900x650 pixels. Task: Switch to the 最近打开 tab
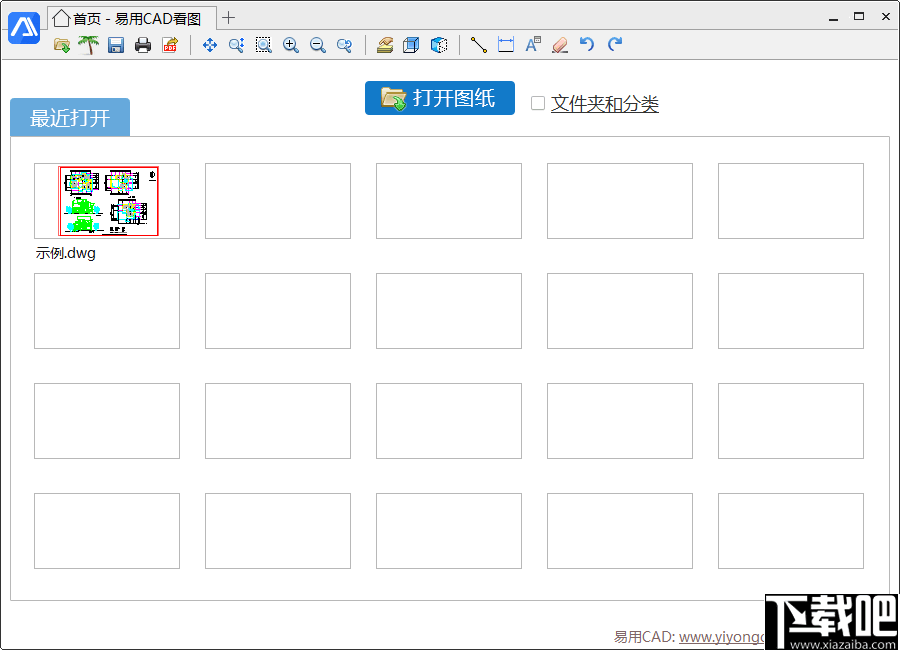point(69,117)
